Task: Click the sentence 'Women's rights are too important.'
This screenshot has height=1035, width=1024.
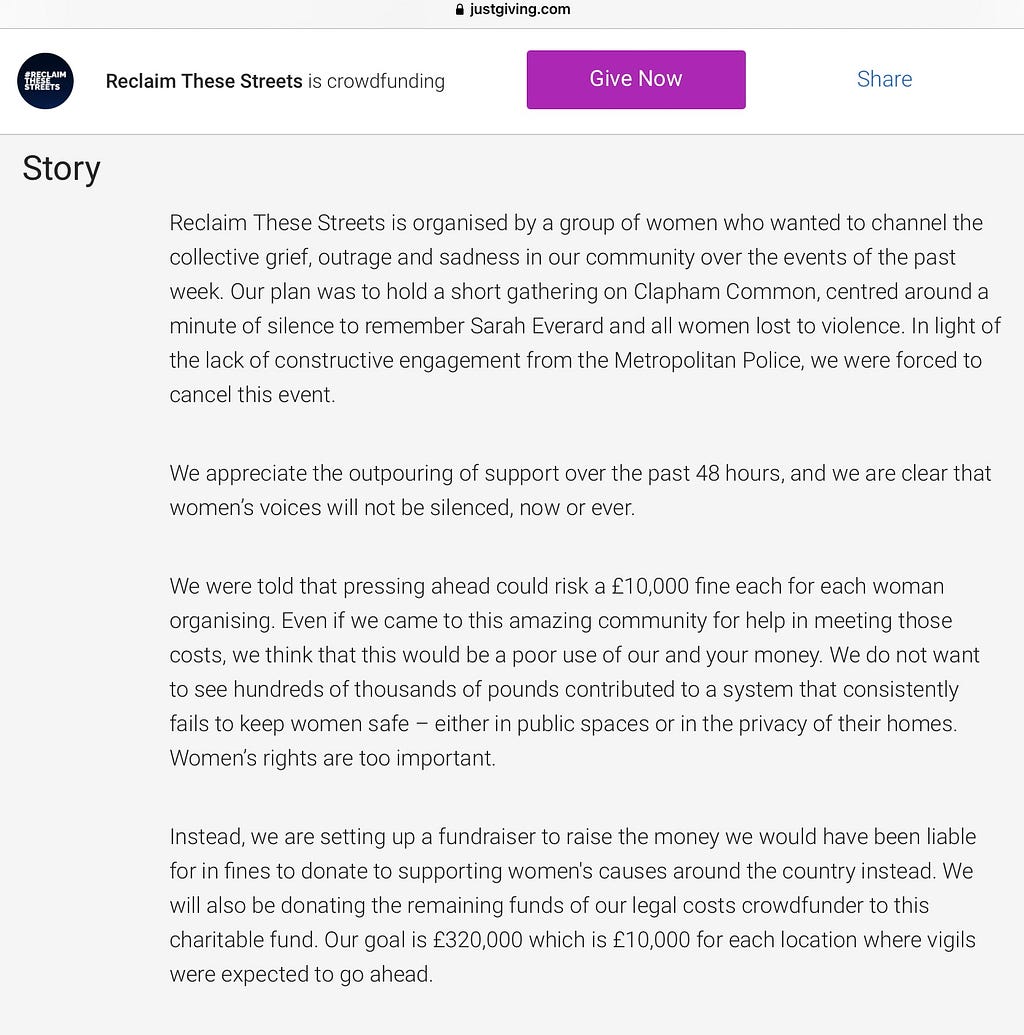Action: [x=332, y=758]
